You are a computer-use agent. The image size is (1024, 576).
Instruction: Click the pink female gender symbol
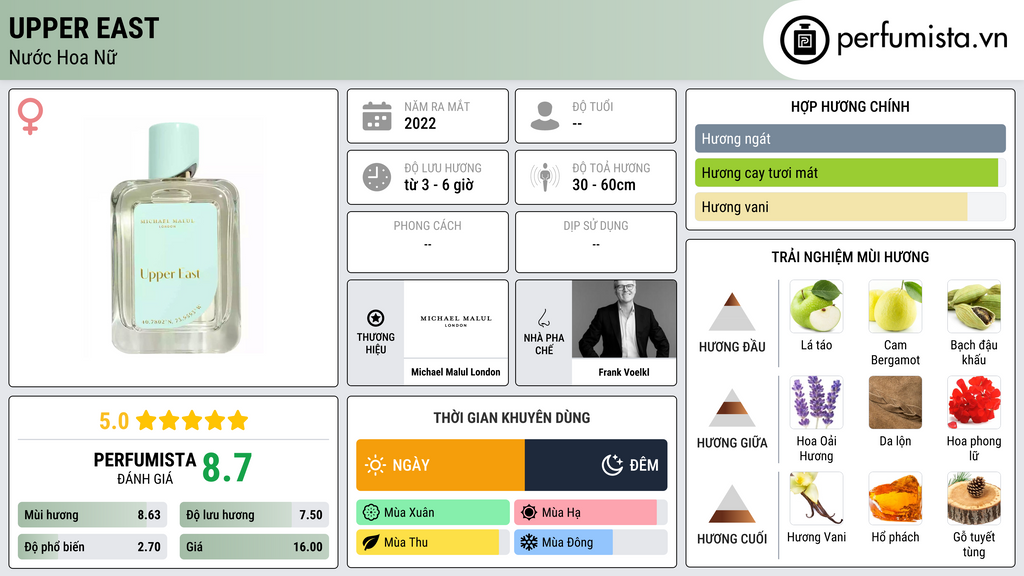tap(30, 116)
